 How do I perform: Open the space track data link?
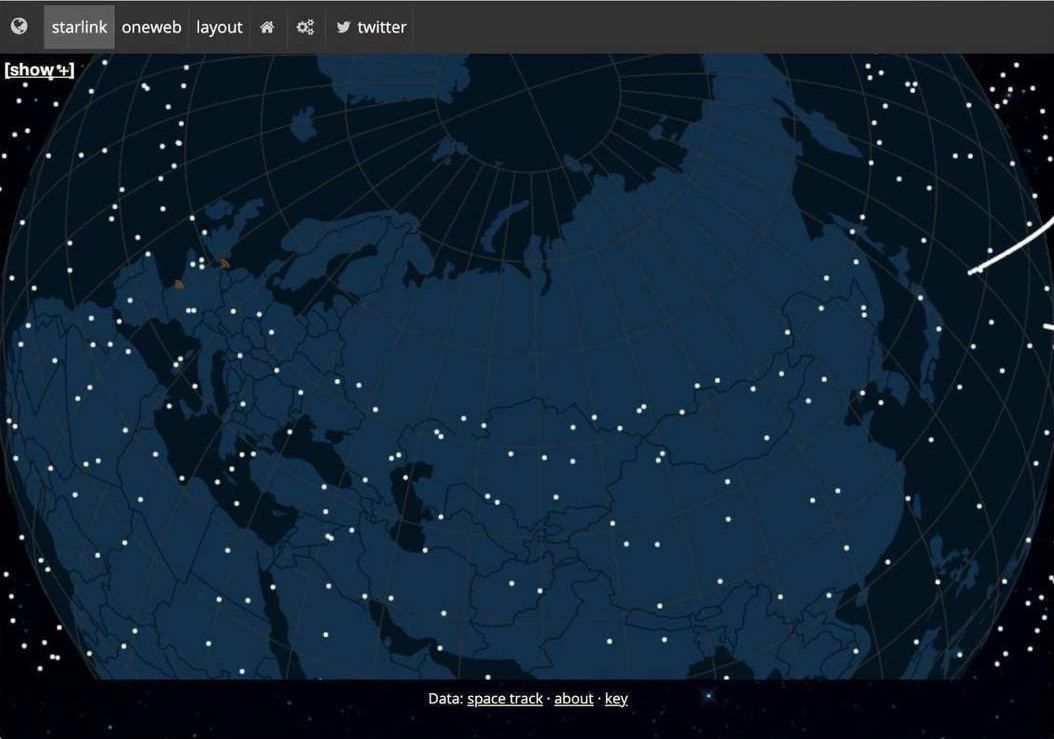click(x=505, y=699)
